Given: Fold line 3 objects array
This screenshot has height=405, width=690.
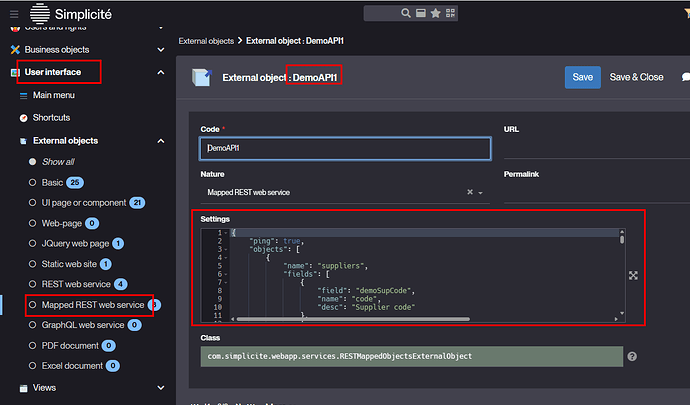Looking at the screenshot, I should [x=226, y=250].
